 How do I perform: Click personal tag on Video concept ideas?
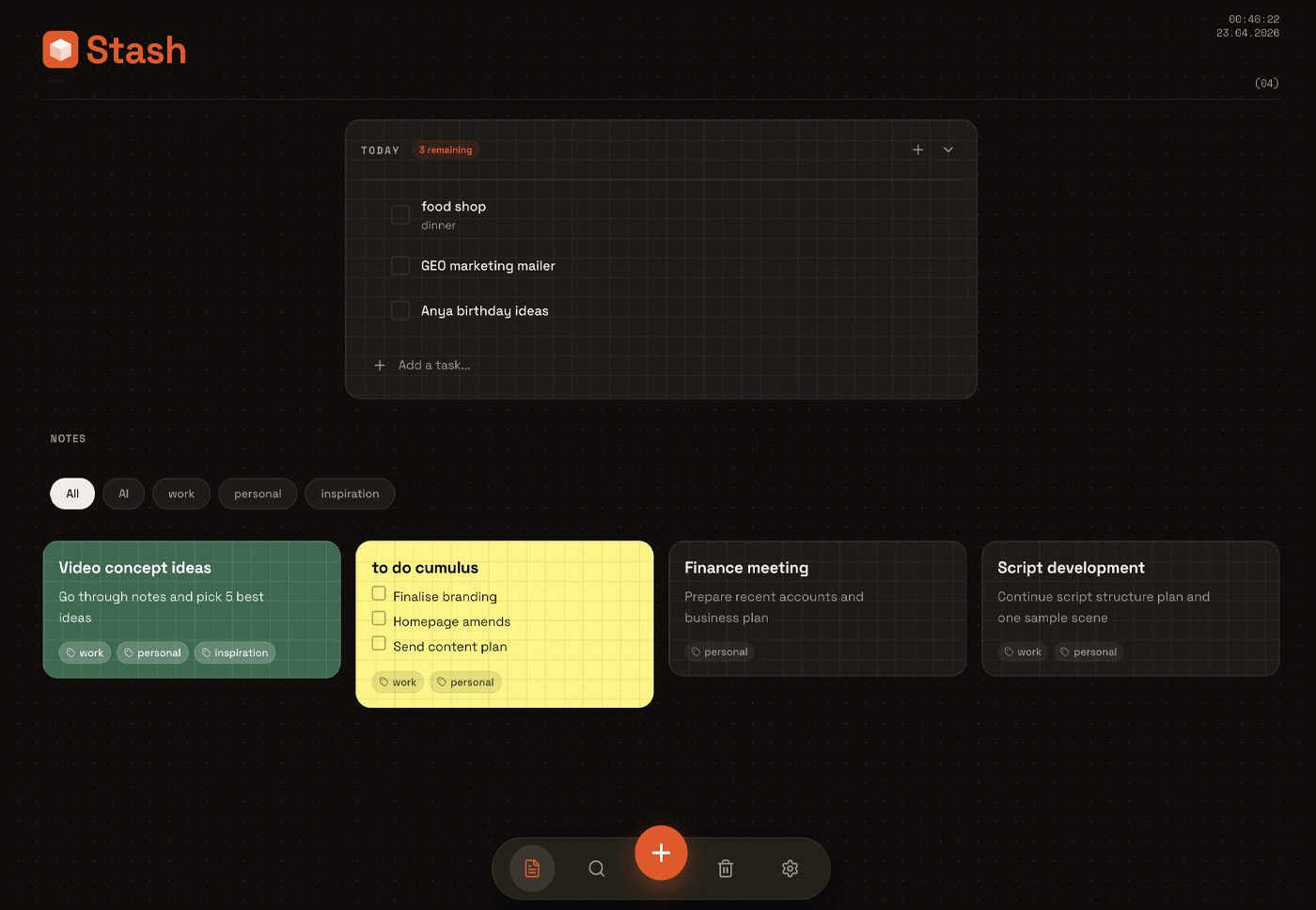tap(152, 652)
